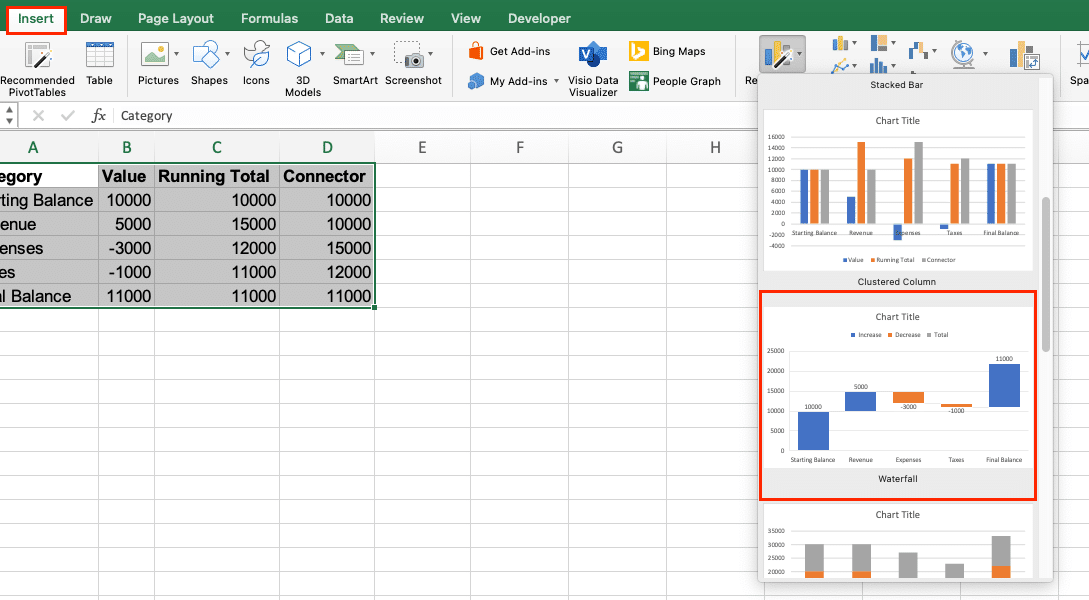
Task: Click the Value cell showing 5000
Action: click(126, 224)
